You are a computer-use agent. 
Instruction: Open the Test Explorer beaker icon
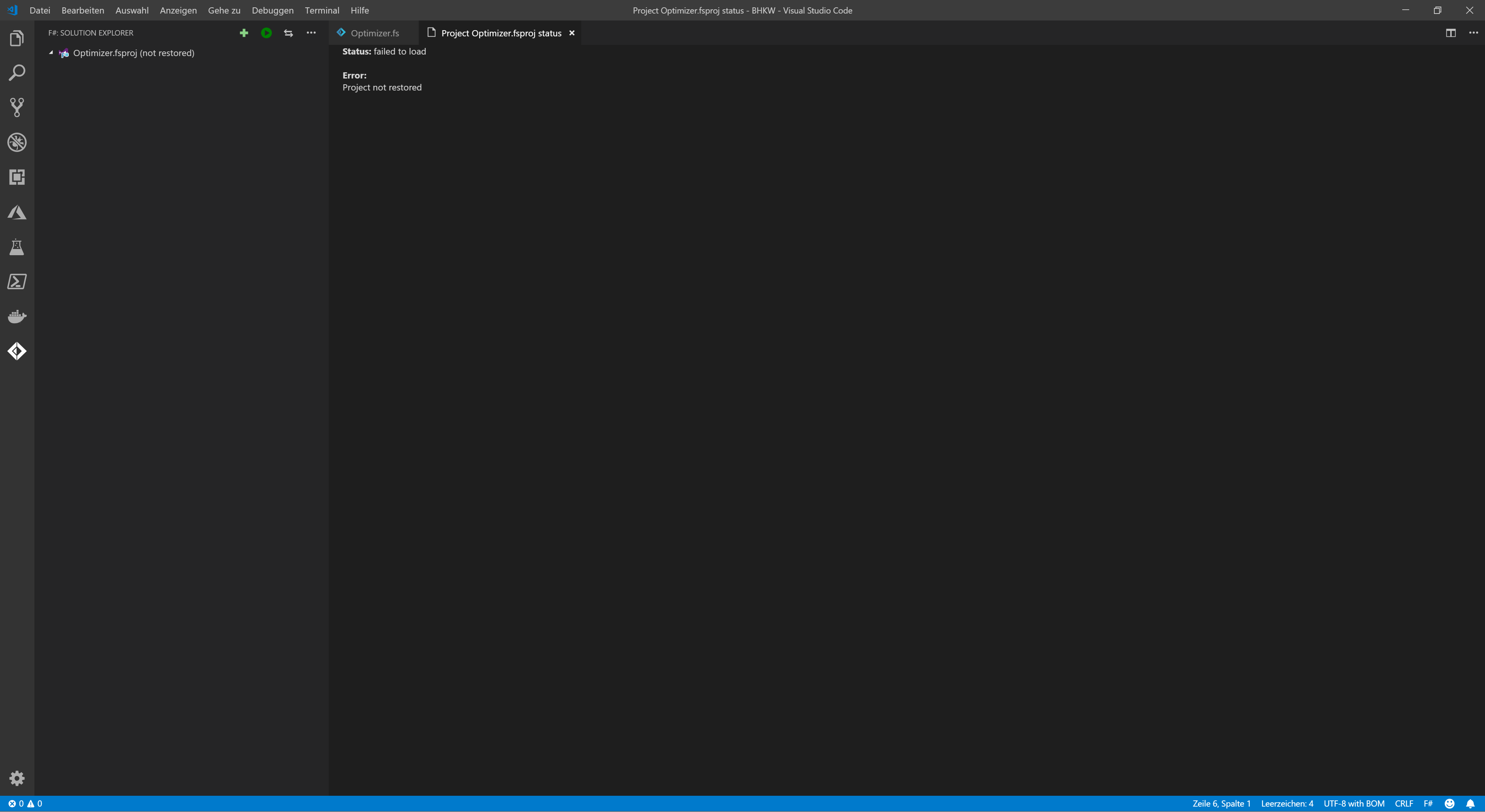pyautogui.click(x=17, y=247)
